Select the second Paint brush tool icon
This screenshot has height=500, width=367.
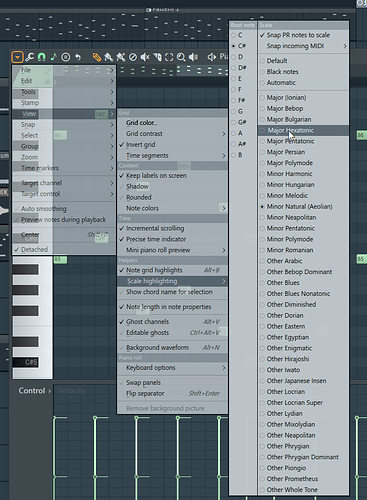(120, 57)
